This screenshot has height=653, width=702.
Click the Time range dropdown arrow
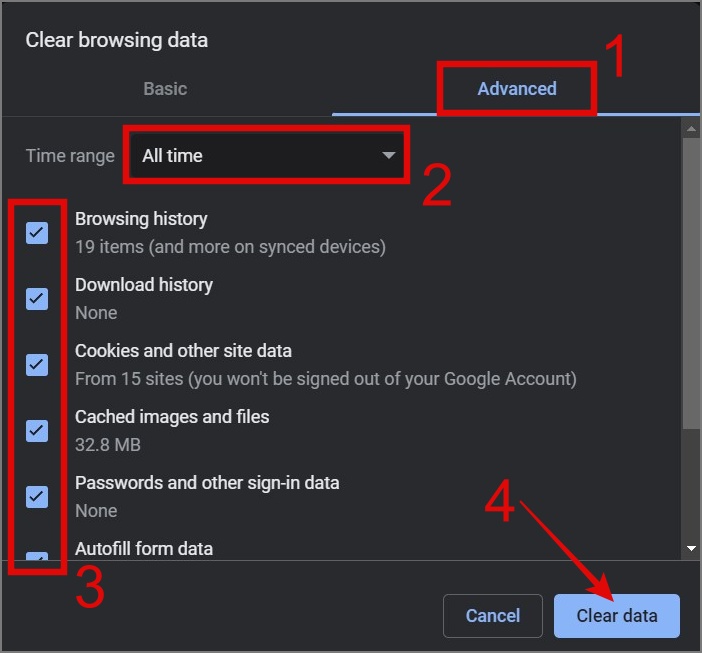(x=388, y=155)
